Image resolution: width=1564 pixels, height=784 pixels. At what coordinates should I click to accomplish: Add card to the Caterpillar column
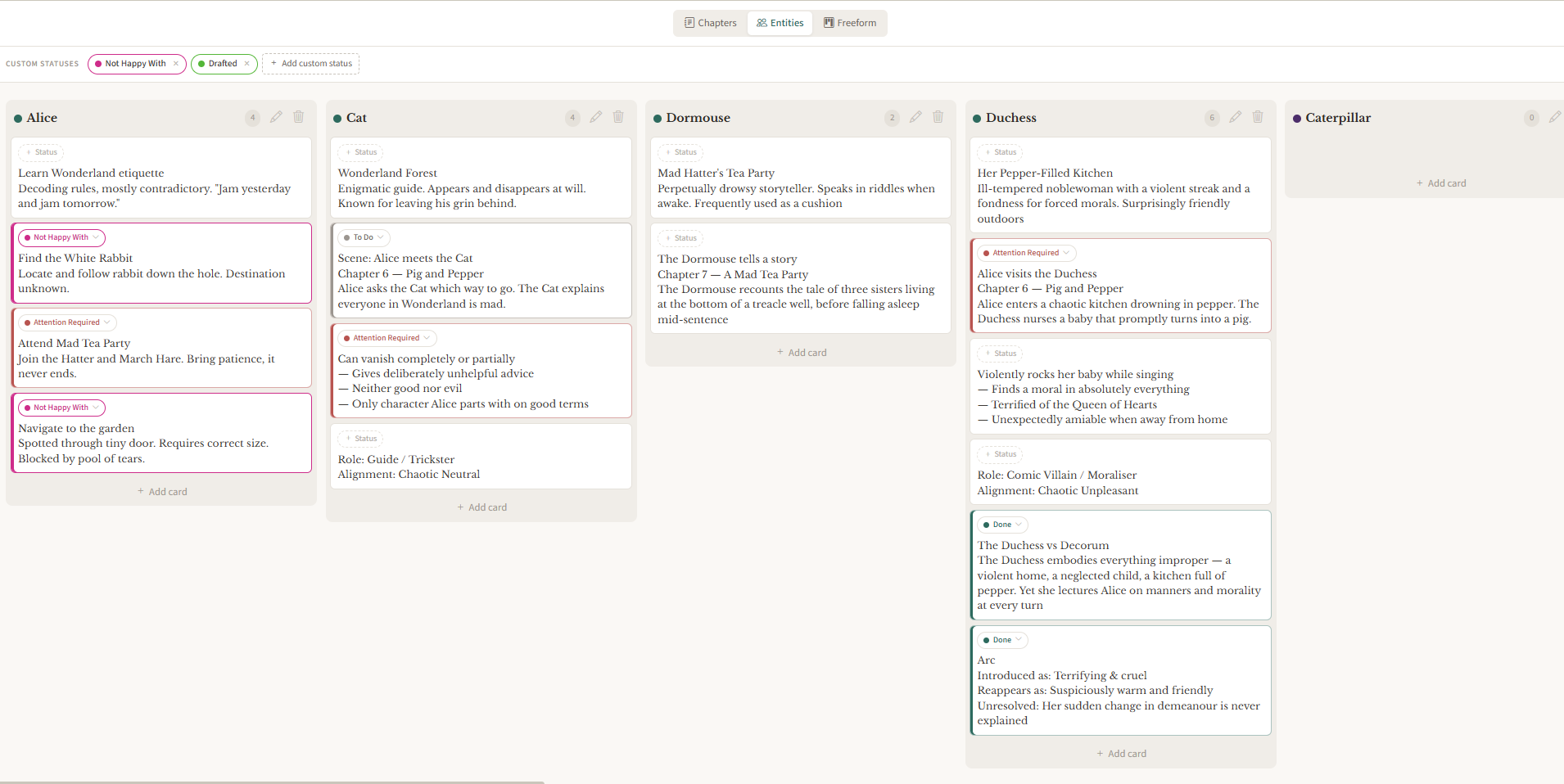[x=1441, y=183]
